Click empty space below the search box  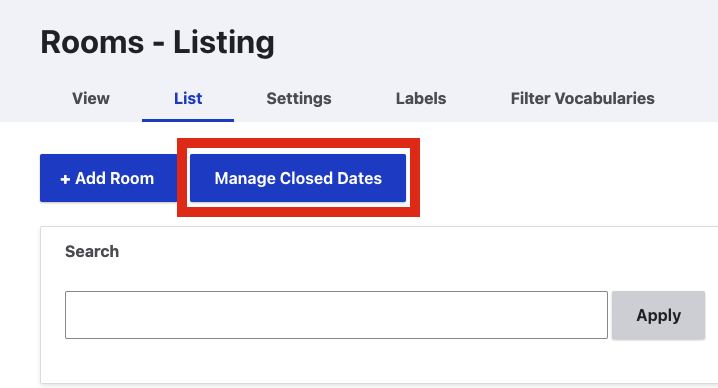(336, 362)
